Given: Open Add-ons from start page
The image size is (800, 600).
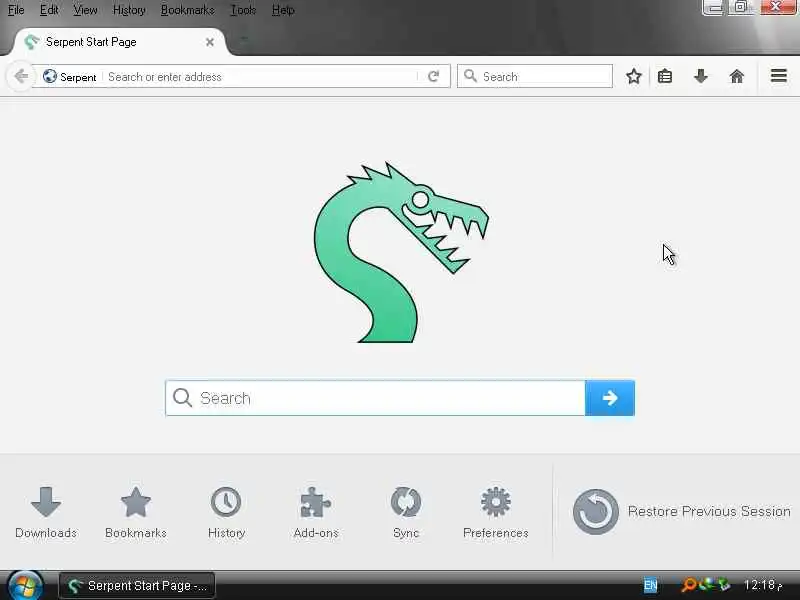Looking at the screenshot, I should [316, 512].
